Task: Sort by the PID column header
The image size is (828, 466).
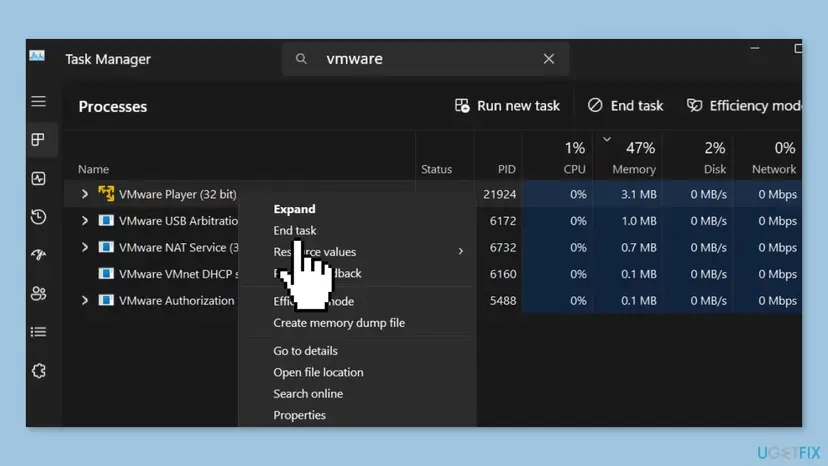Action: (506, 169)
